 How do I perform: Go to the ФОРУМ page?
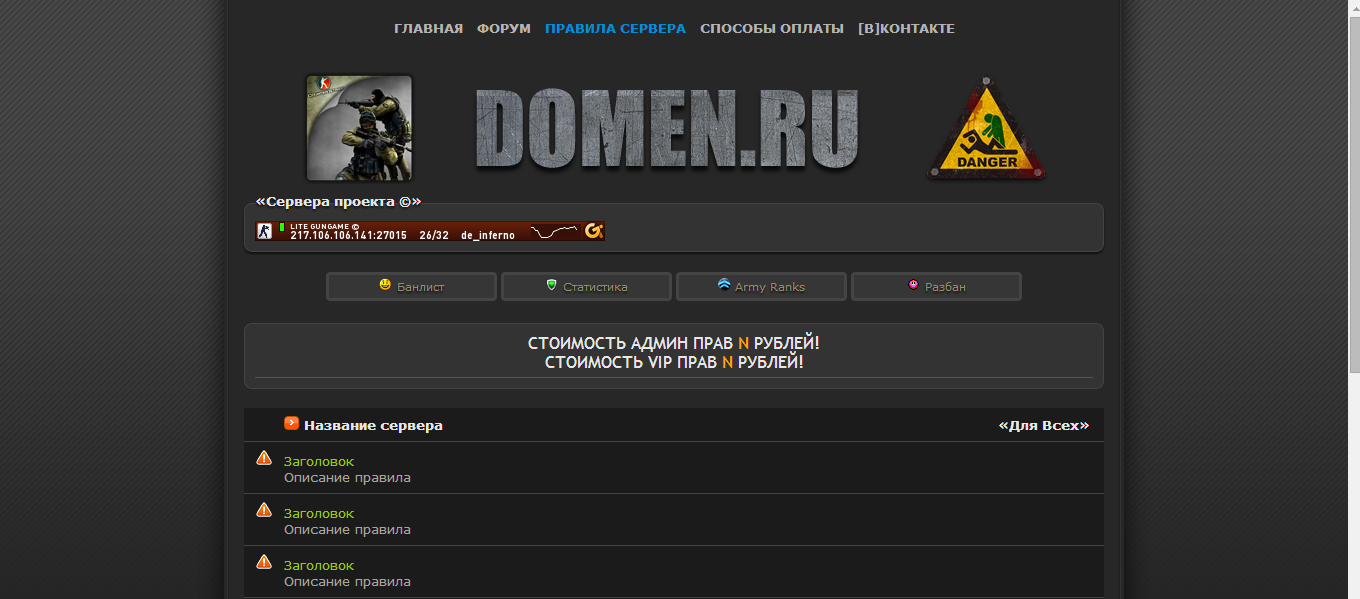[504, 28]
